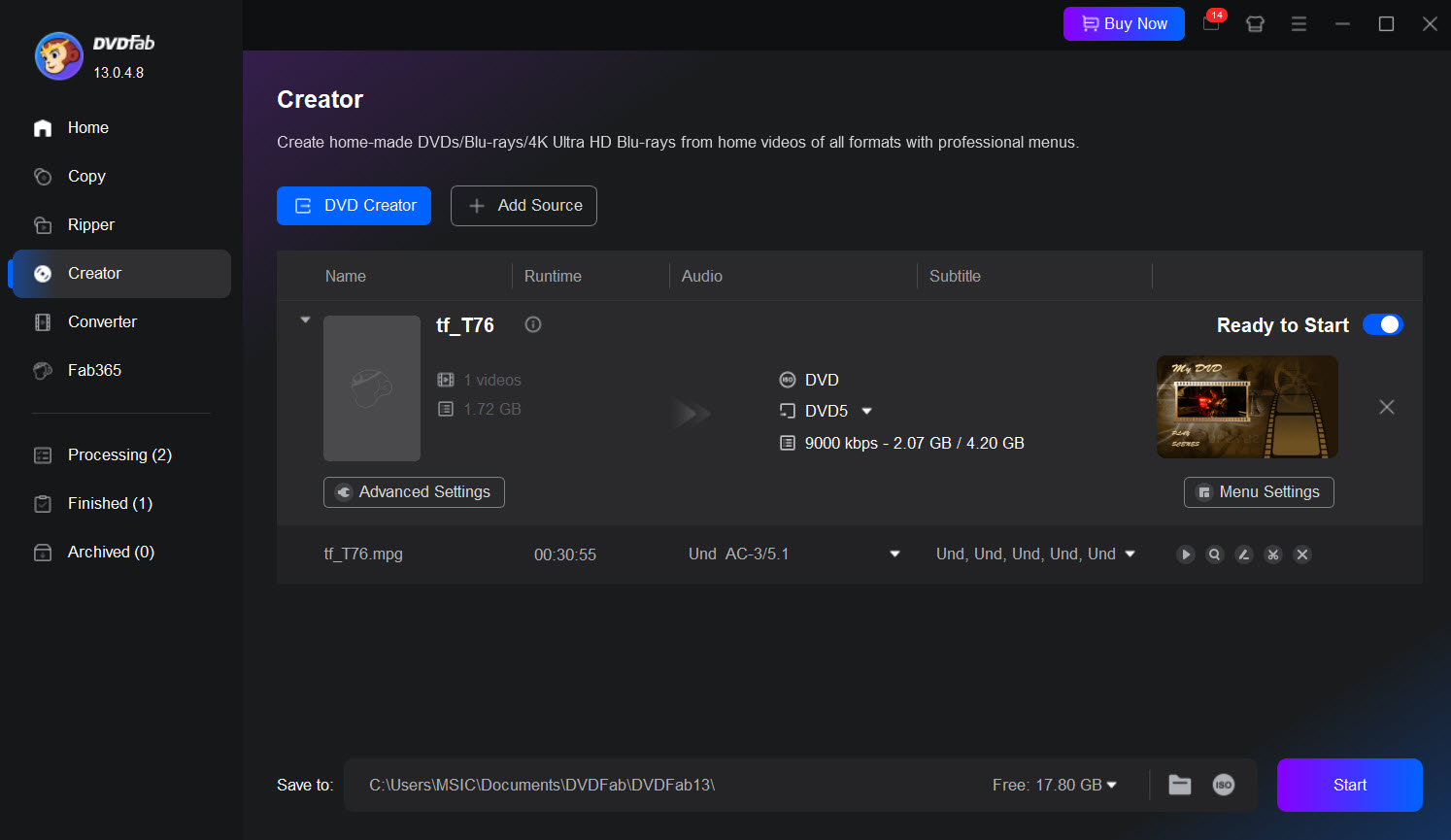Screen dimensions: 1451x840
Task: Open the pencil edit icon for tf_T76.mpg
Action: 1243,554
